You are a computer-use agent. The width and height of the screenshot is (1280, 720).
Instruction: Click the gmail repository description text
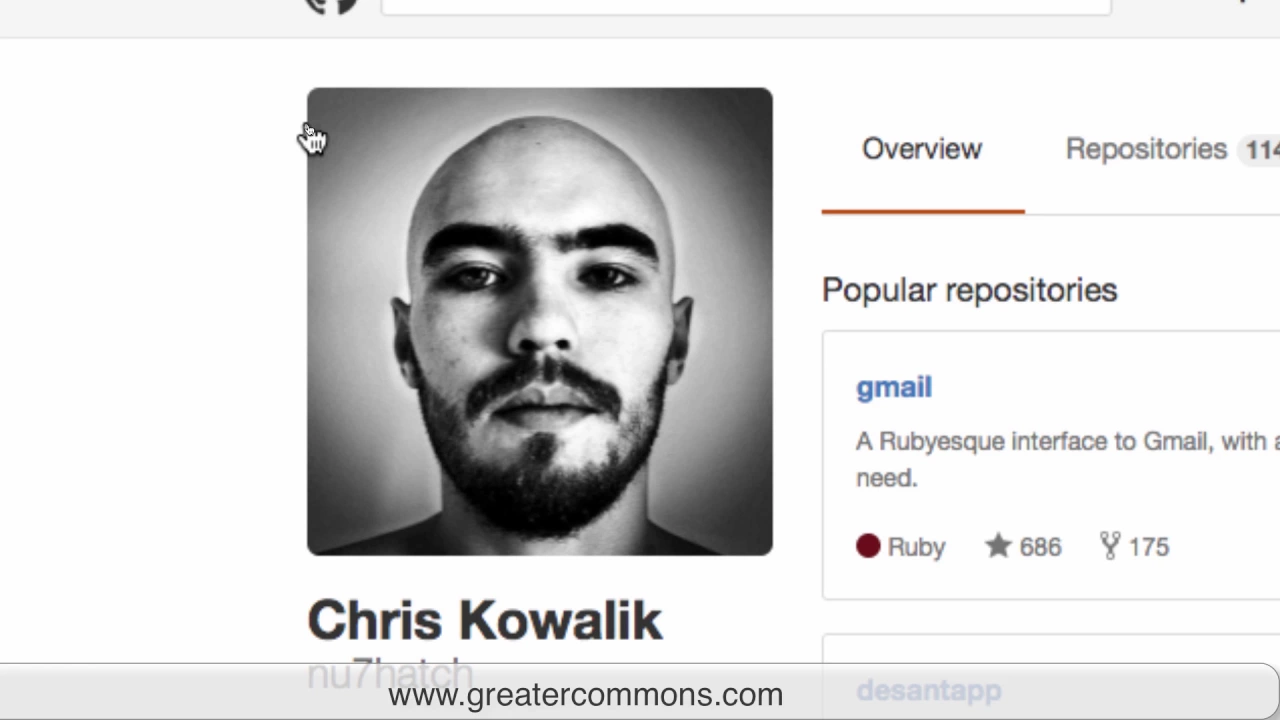coord(1068,459)
